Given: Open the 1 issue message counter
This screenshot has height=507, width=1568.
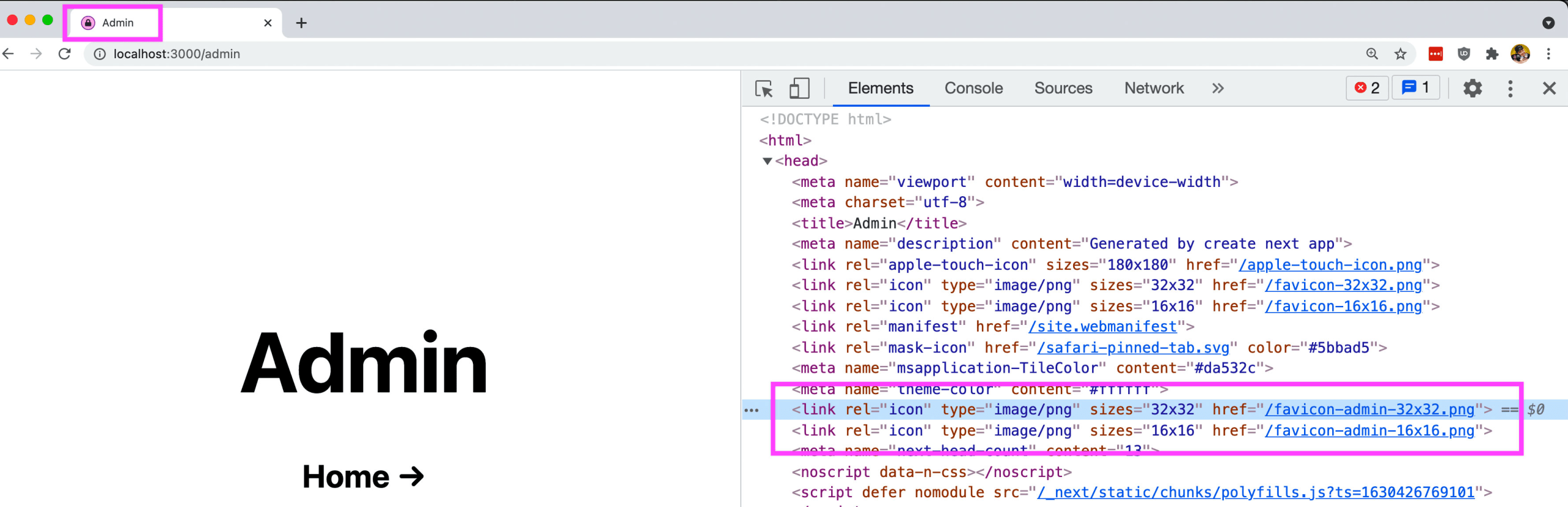Looking at the screenshot, I should click(x=1415, y=88).
